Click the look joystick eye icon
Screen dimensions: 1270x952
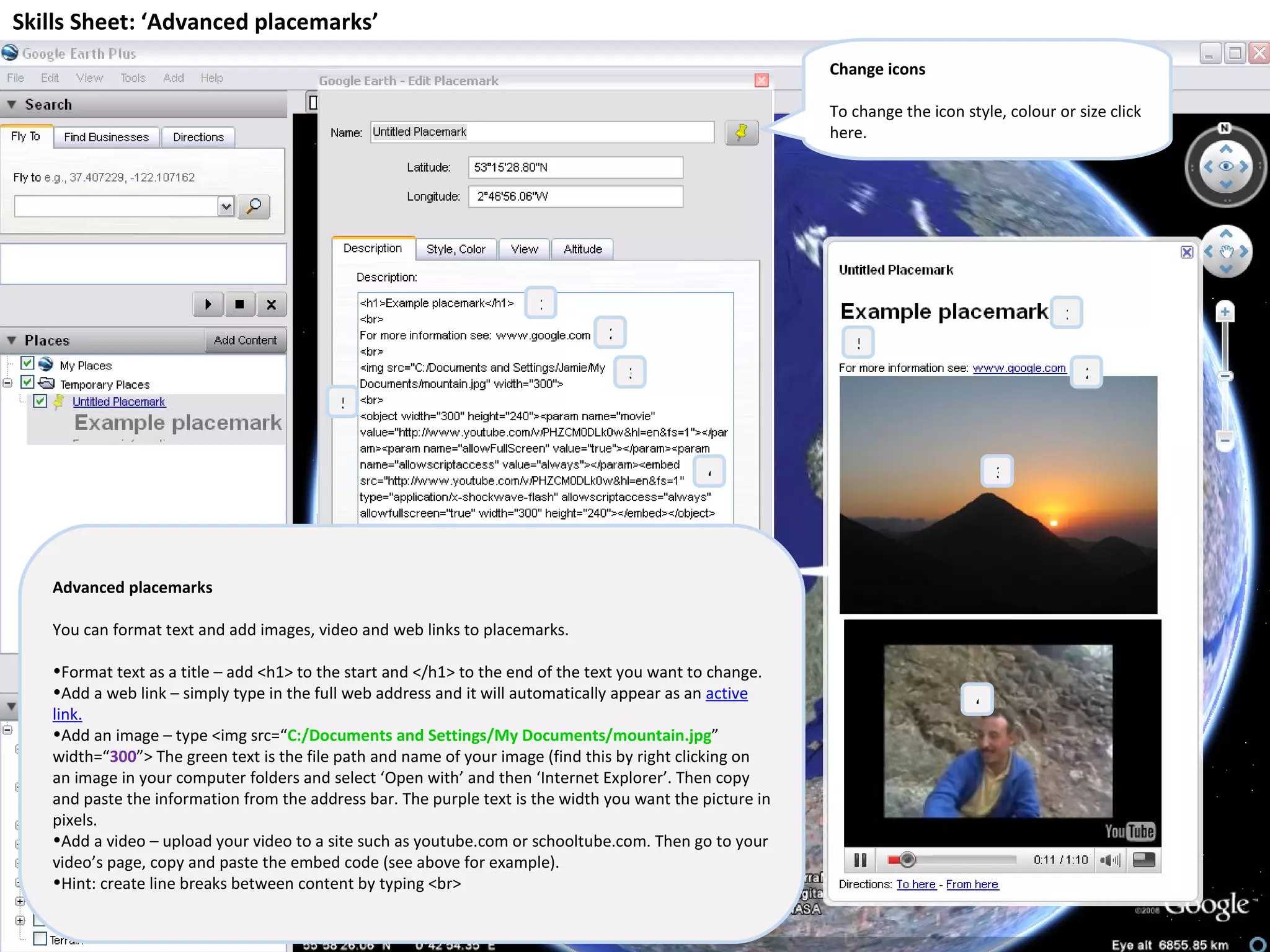tap(1226, 166)
